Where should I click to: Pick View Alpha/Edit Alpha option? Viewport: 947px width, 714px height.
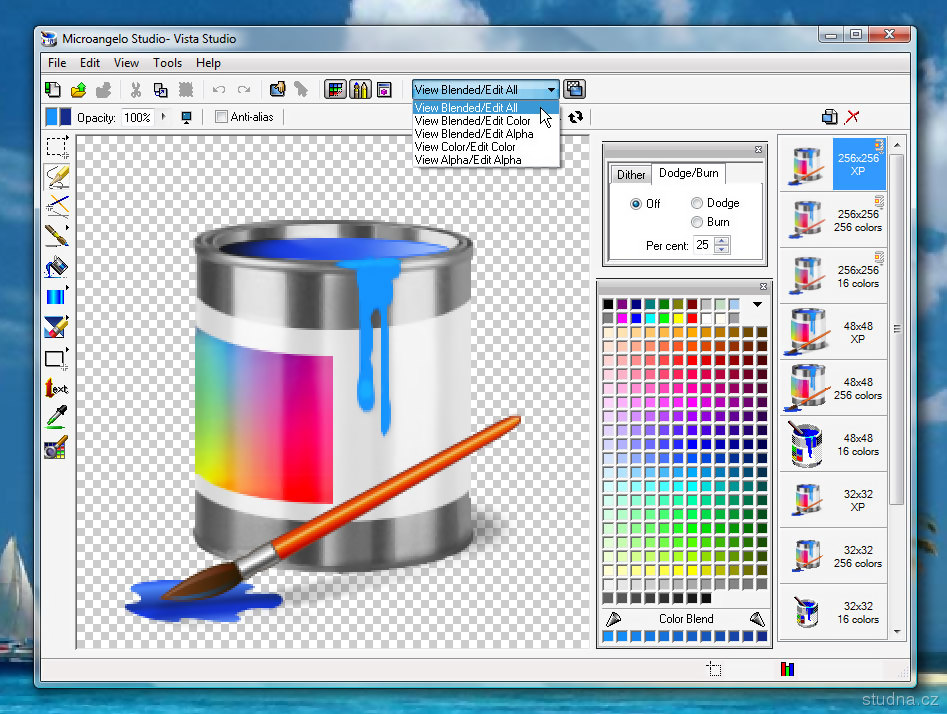(x=467, y=160)
